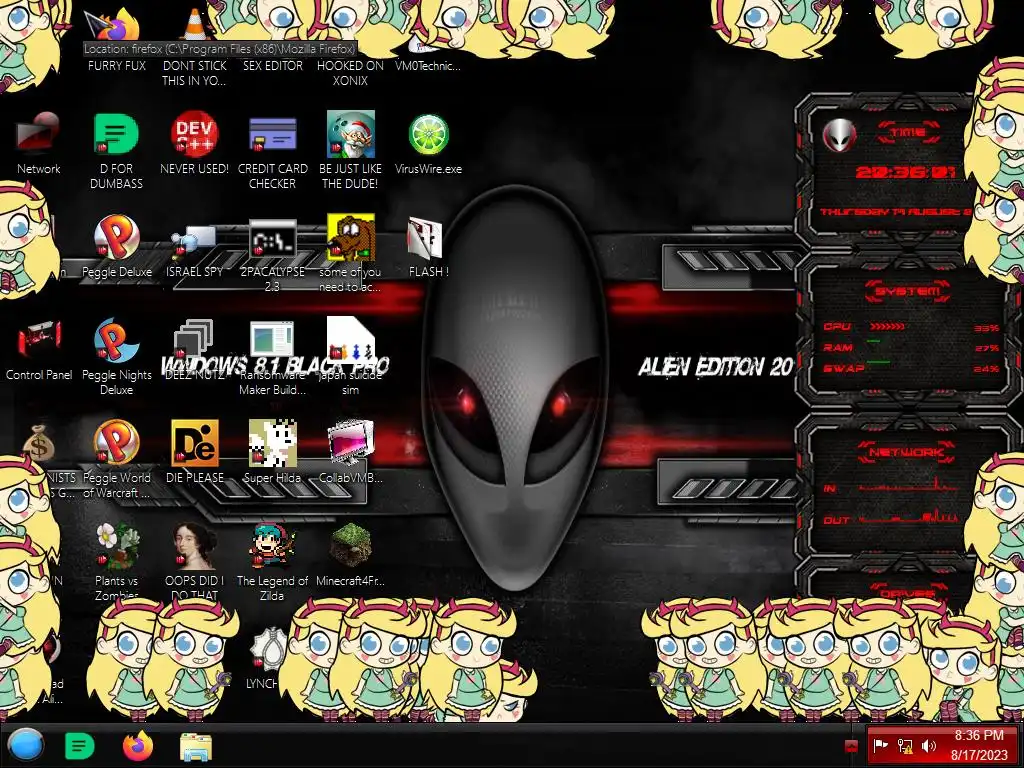Click the TIME widget clock readout
This screenshot has height=768, width=1024.
pos(906,172)
